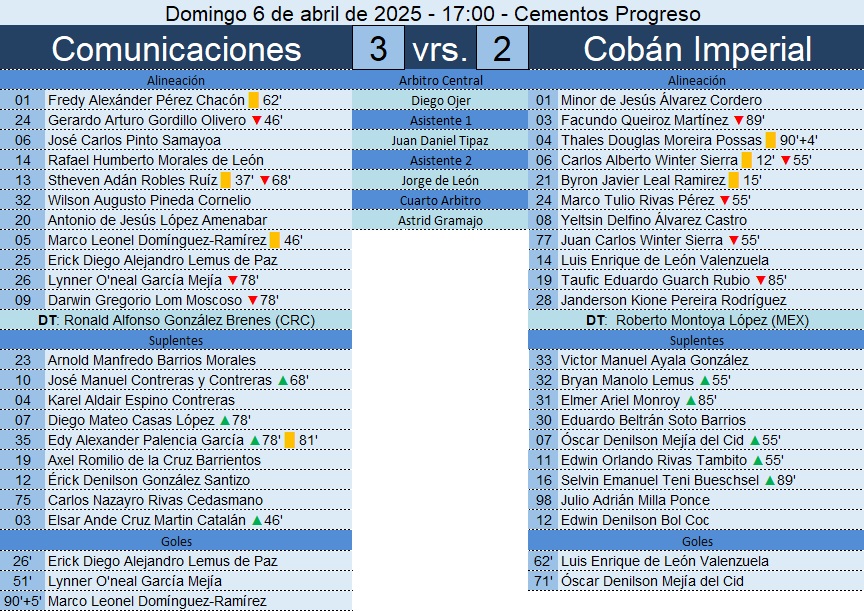Click the Comunicaciones team title
The height and width of the screenshot is (611, 864).
click(176, 48)
